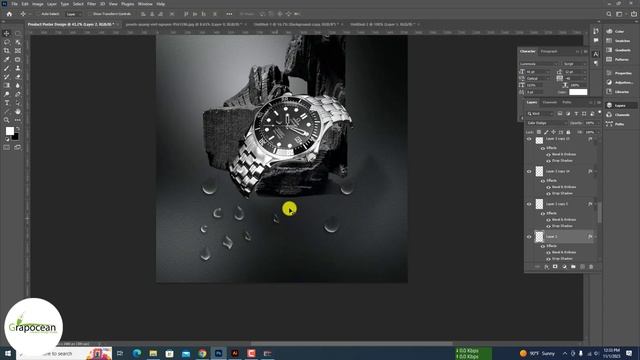Enable the Auto-Select checkbox
Screen dimensions: 640x360
pos(38,14)
